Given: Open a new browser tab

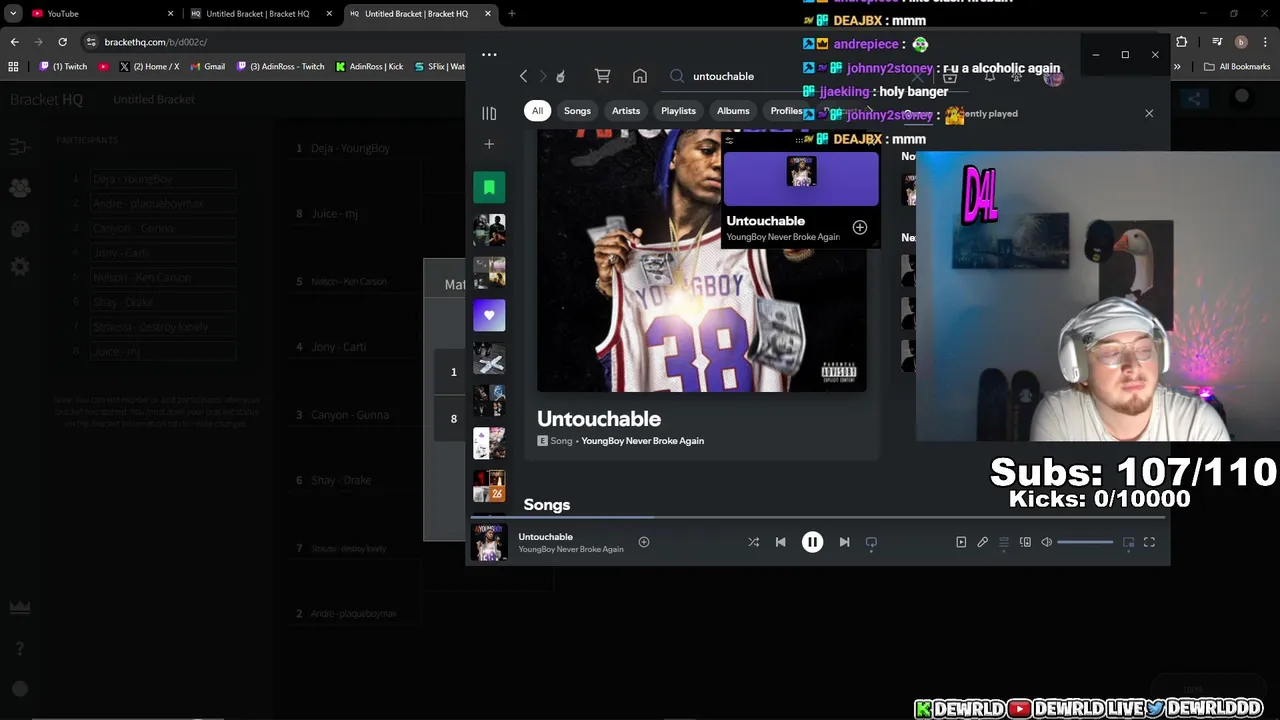Looking at the screenshot, I should 511,14.
